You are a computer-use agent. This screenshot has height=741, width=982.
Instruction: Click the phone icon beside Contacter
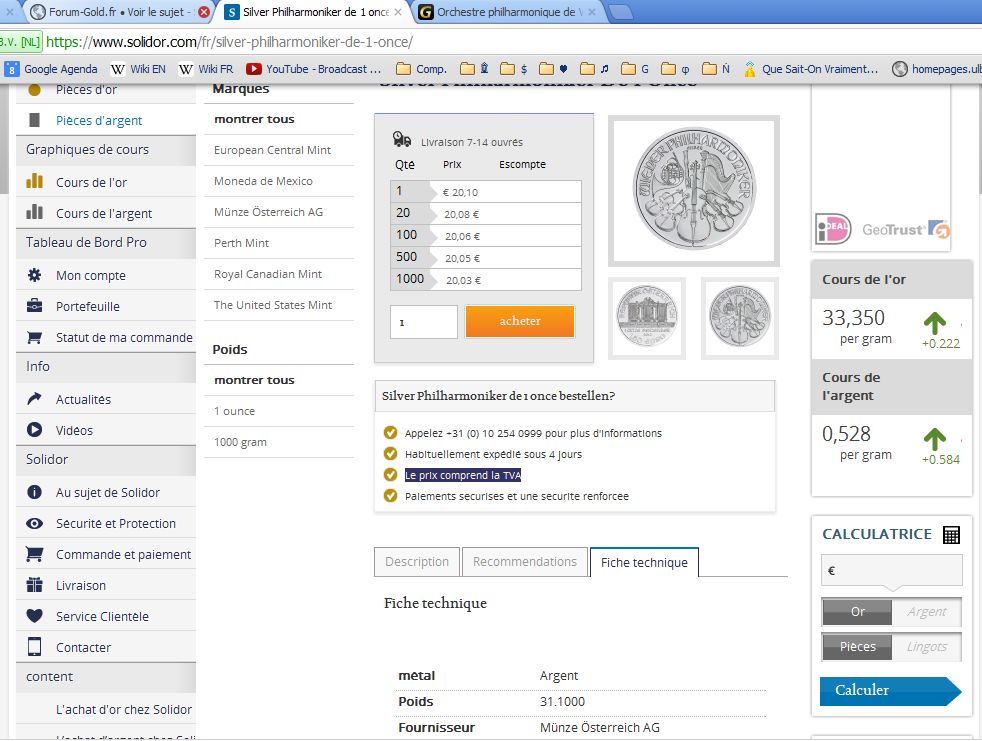(34, 646)
